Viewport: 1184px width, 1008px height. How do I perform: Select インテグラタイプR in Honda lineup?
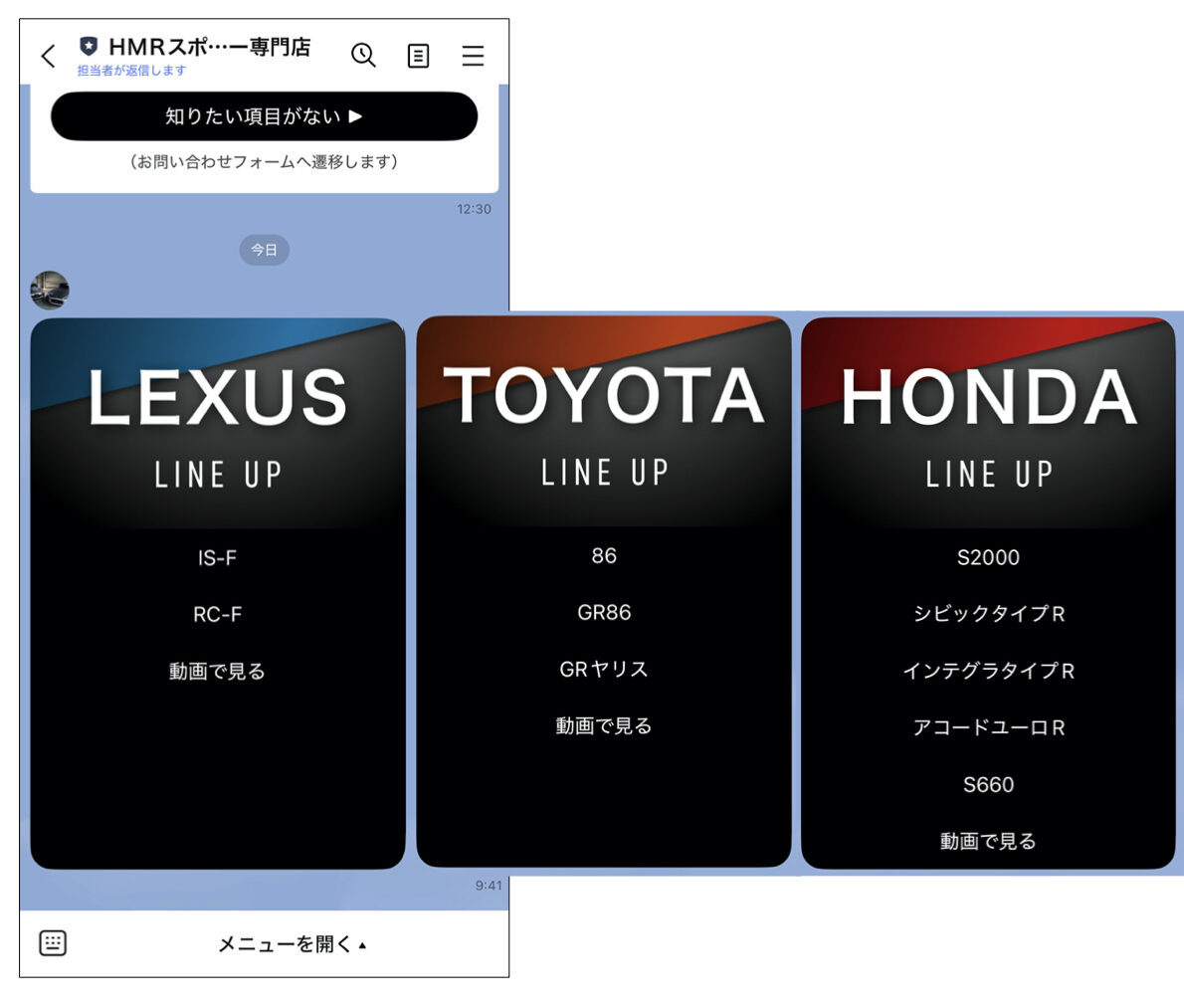tap(988, 671)
